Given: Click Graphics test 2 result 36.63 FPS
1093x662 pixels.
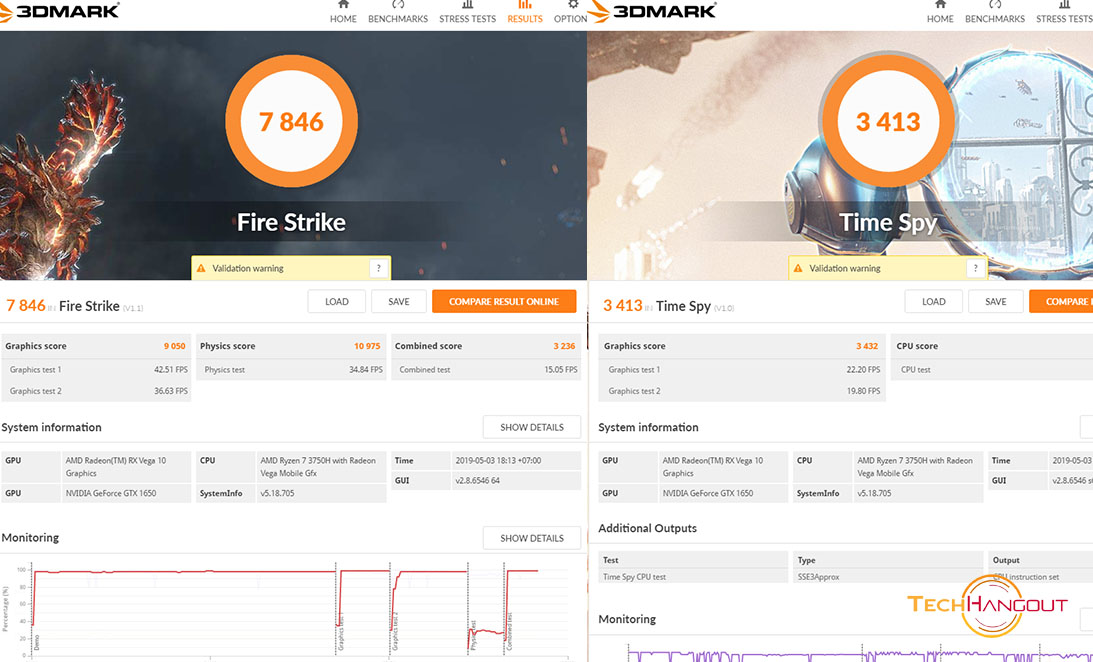Looking at the screenshot, I should [x=171, y=391].
